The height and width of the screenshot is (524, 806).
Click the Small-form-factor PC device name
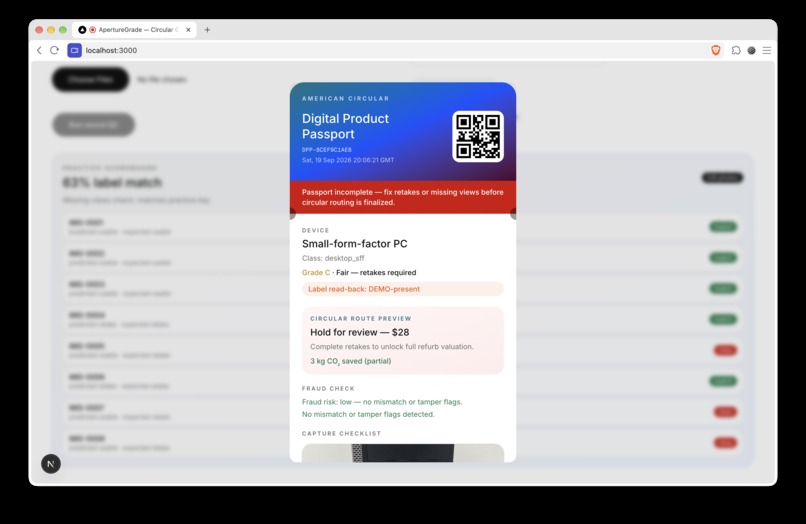click(x=355, y=244)
